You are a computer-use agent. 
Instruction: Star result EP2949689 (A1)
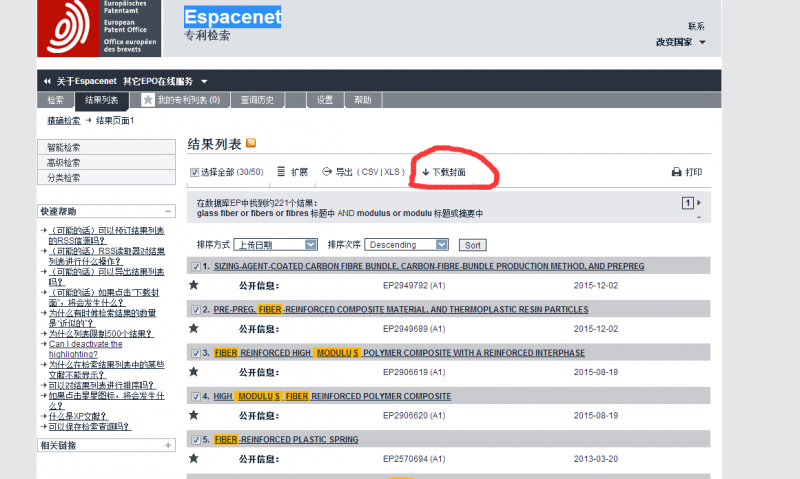click(x=193, y=329)
